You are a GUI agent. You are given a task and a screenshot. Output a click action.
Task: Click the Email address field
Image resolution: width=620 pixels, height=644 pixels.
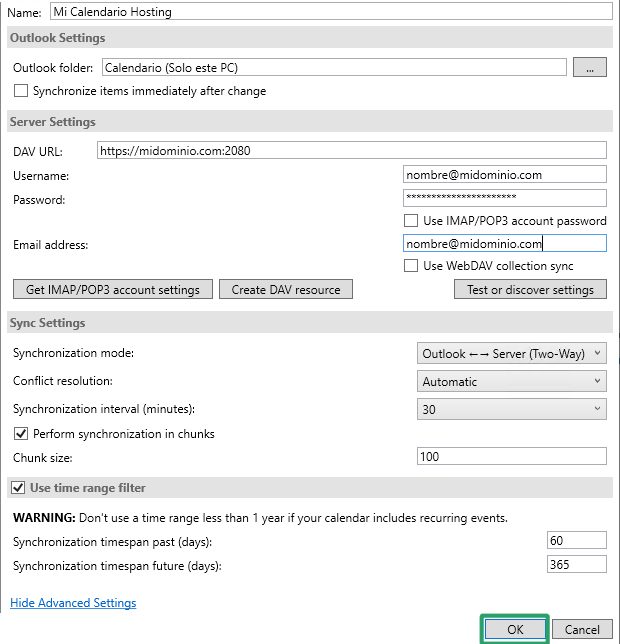pos(504,243)
